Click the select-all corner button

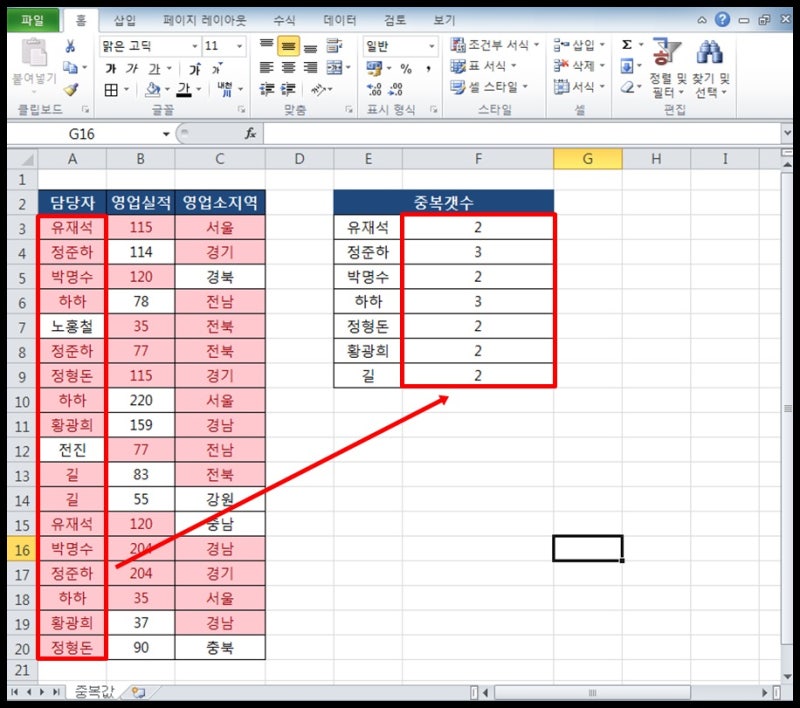[x=22, y=159]
